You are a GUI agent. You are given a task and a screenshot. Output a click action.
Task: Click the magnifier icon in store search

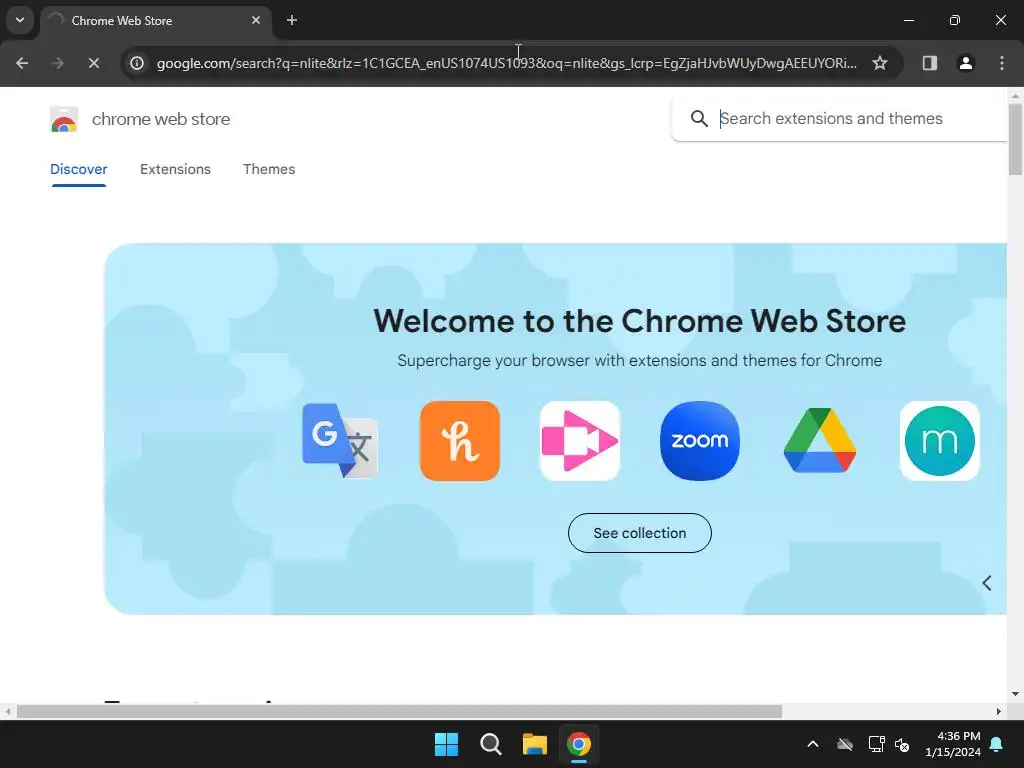click(x=699, y=119)
